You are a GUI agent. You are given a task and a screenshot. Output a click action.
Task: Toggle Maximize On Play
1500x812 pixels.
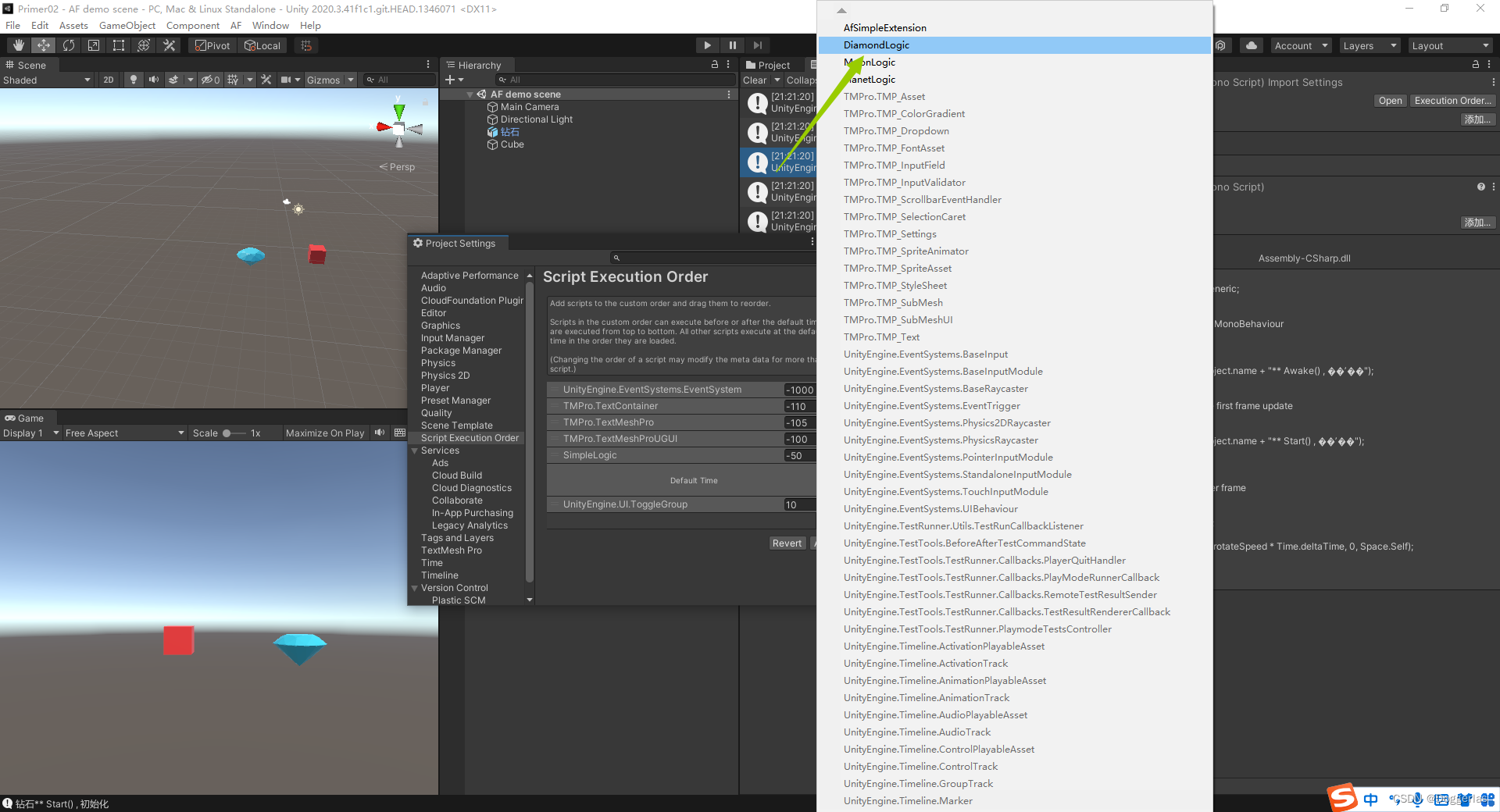tap(325, 433)
